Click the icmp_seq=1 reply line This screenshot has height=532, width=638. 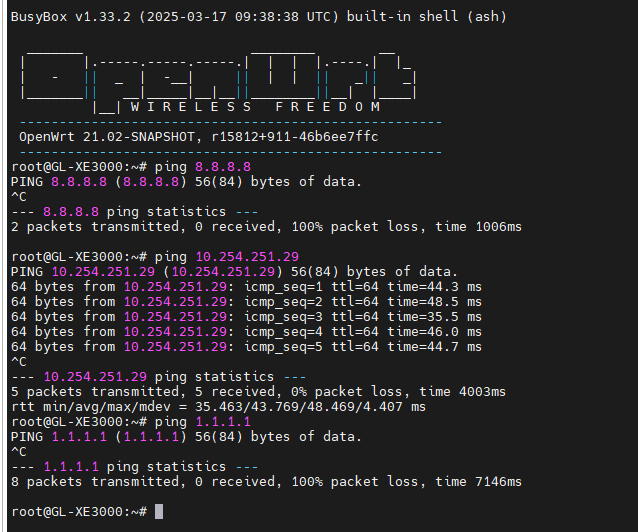(246, 286)
